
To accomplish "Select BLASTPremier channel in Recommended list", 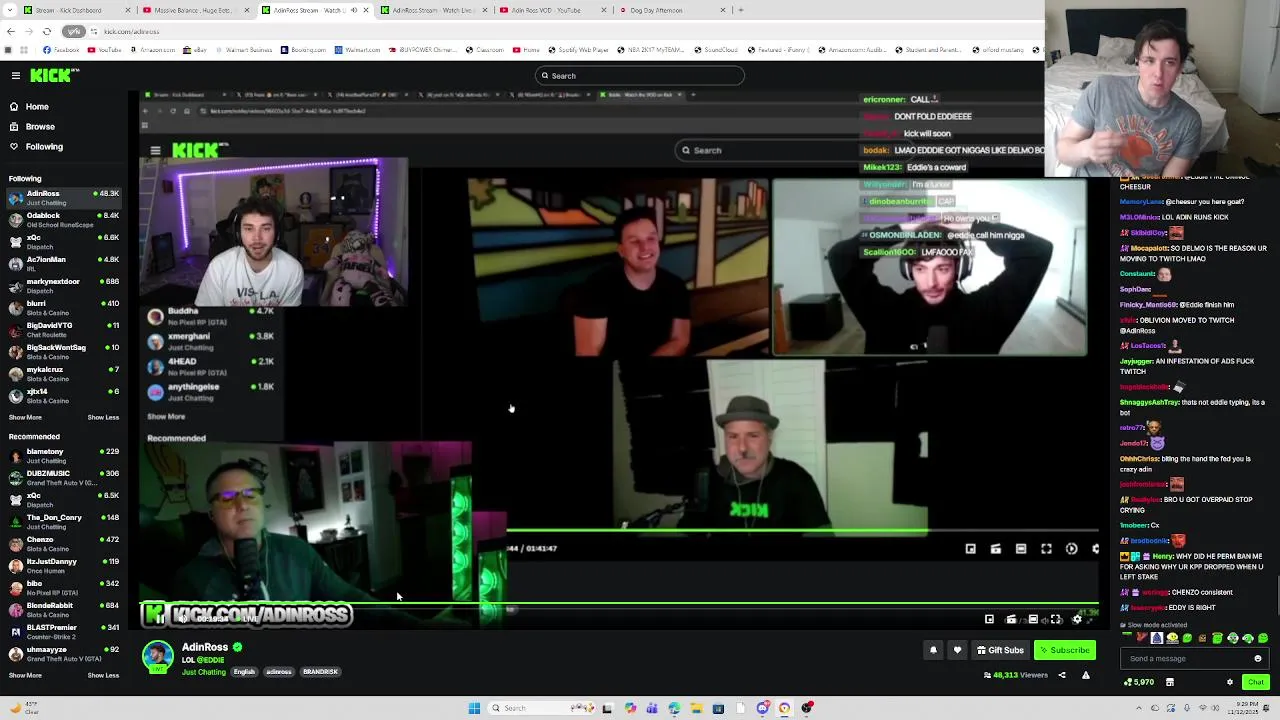I will (x=65, y=631).
